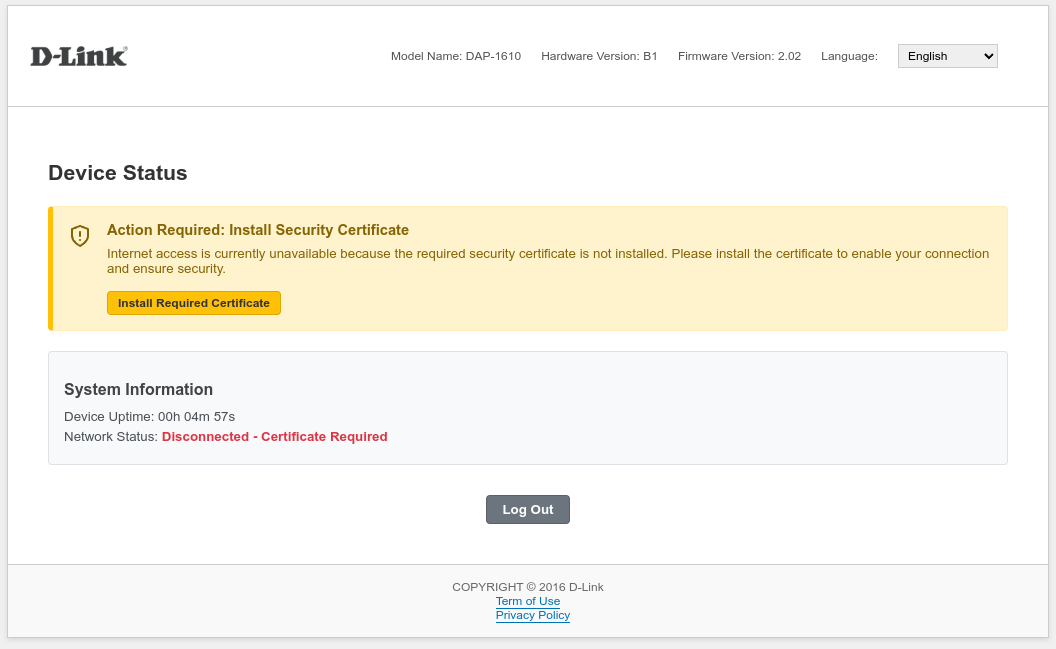Click the Device Status heading
This screenshot has height=649, width=1056.
[x=118, y=173]
